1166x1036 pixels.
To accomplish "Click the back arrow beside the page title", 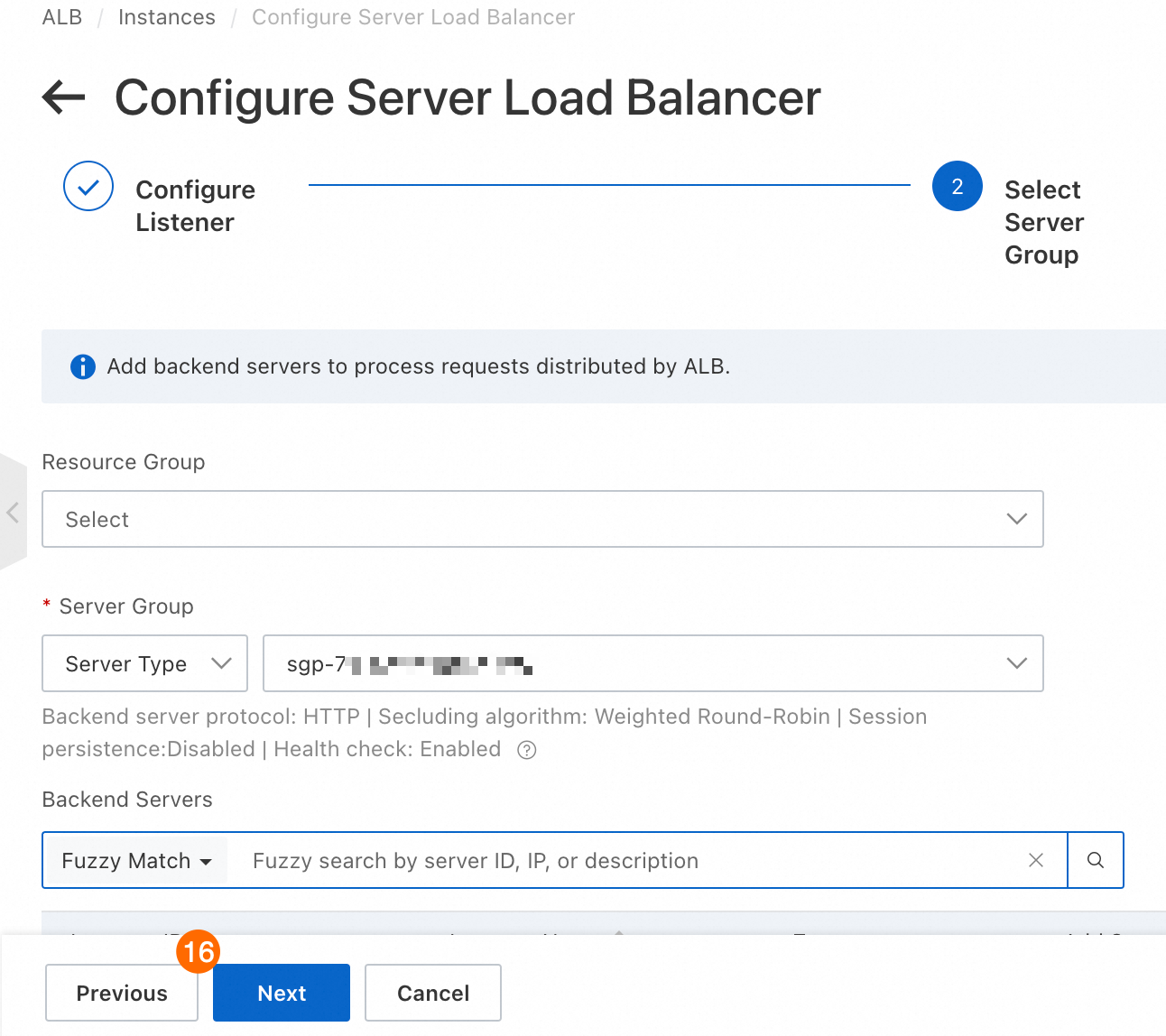I will (63, 97).
